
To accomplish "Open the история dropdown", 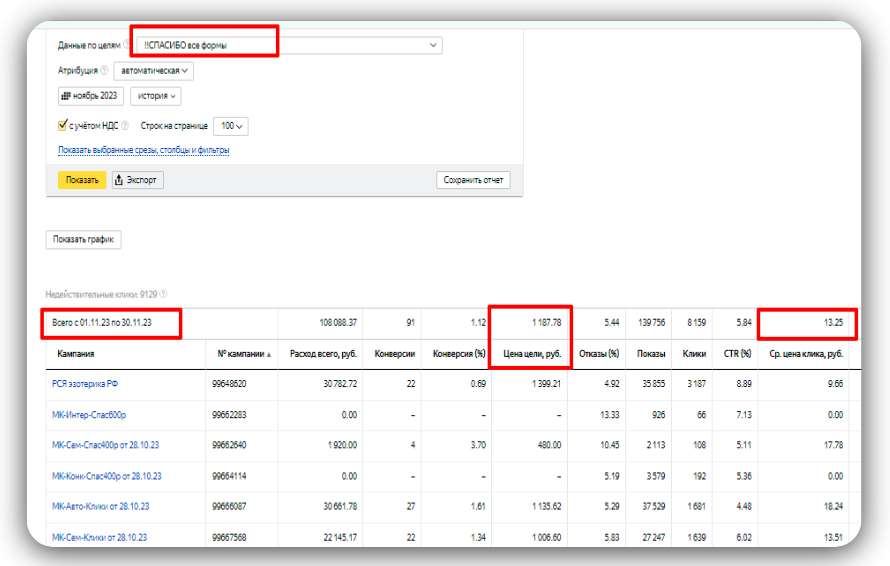I will tap(157, 96).
